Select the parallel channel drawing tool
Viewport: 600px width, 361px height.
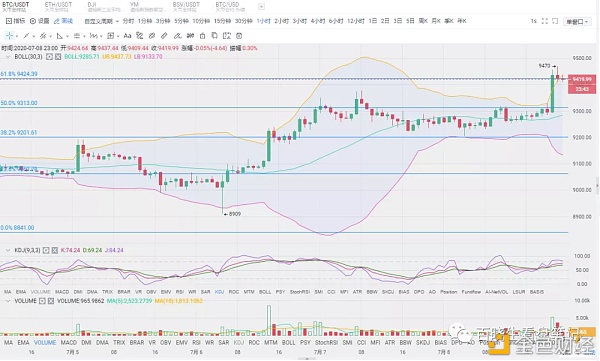pos(43,36)
